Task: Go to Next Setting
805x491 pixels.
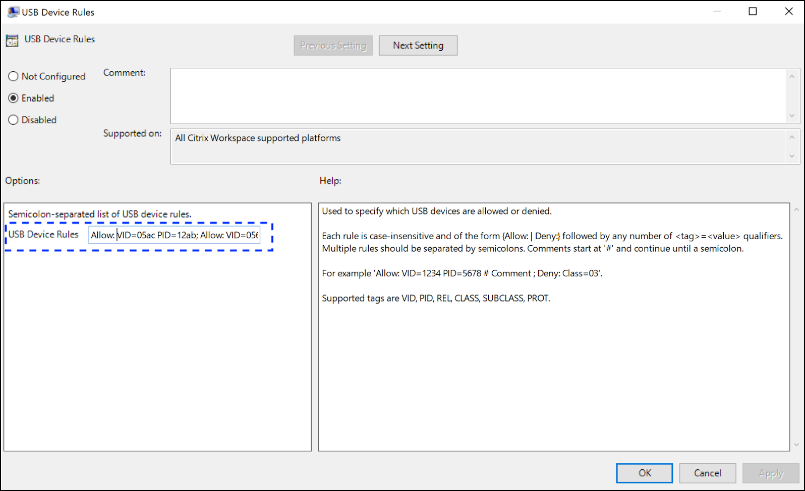Action: coord(417,45)
